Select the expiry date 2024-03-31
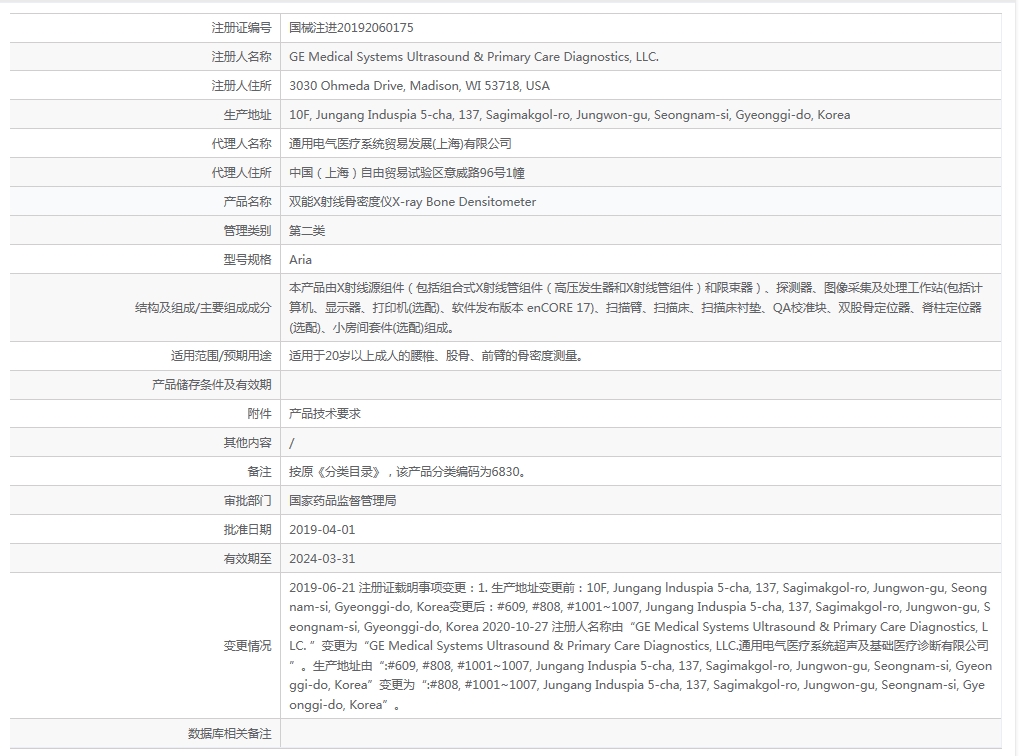The width and height of the screenshot is (1022, 756). 322,559
